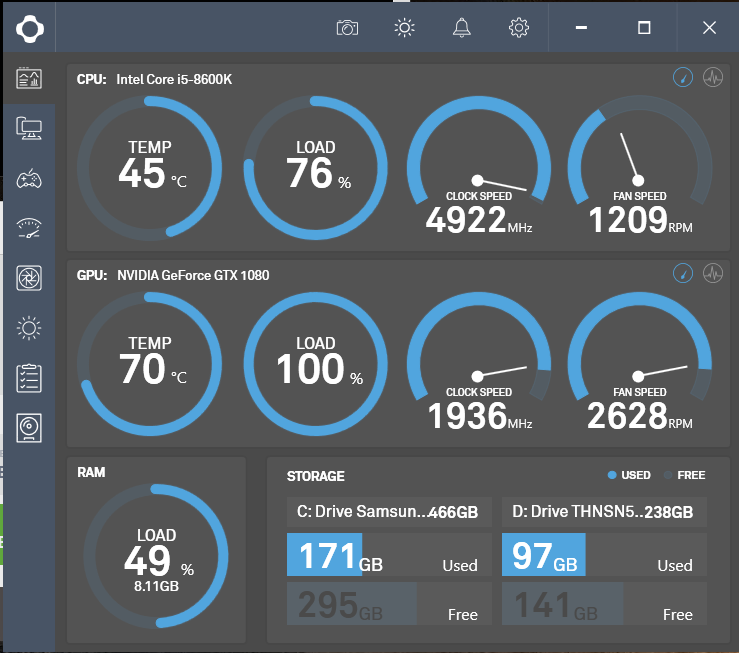Click the GPU LOAD 100% gauge
Screen dimensions: 739x653
(x=315, y=364)
